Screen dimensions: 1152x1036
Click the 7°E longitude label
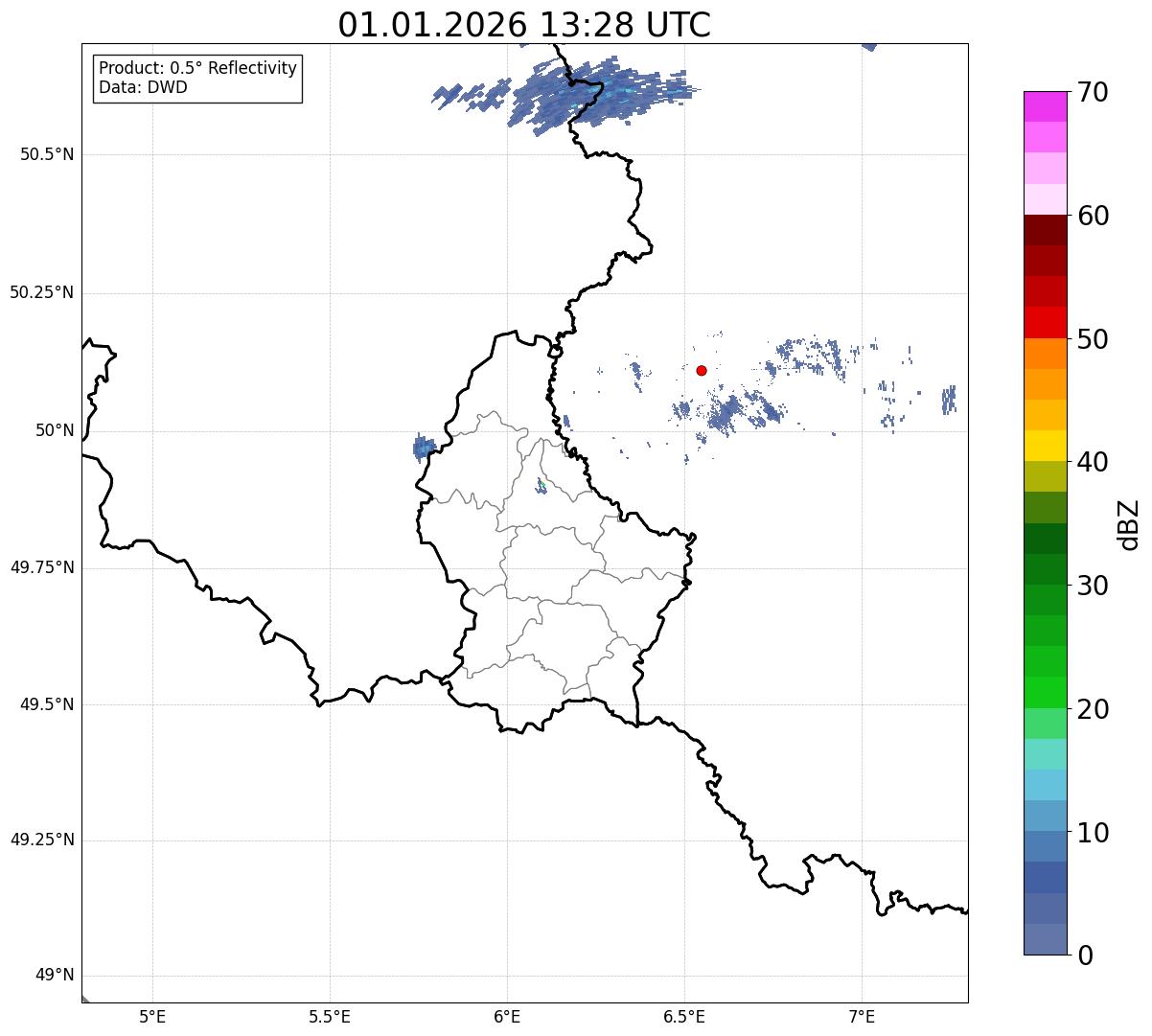point(862,1016)
